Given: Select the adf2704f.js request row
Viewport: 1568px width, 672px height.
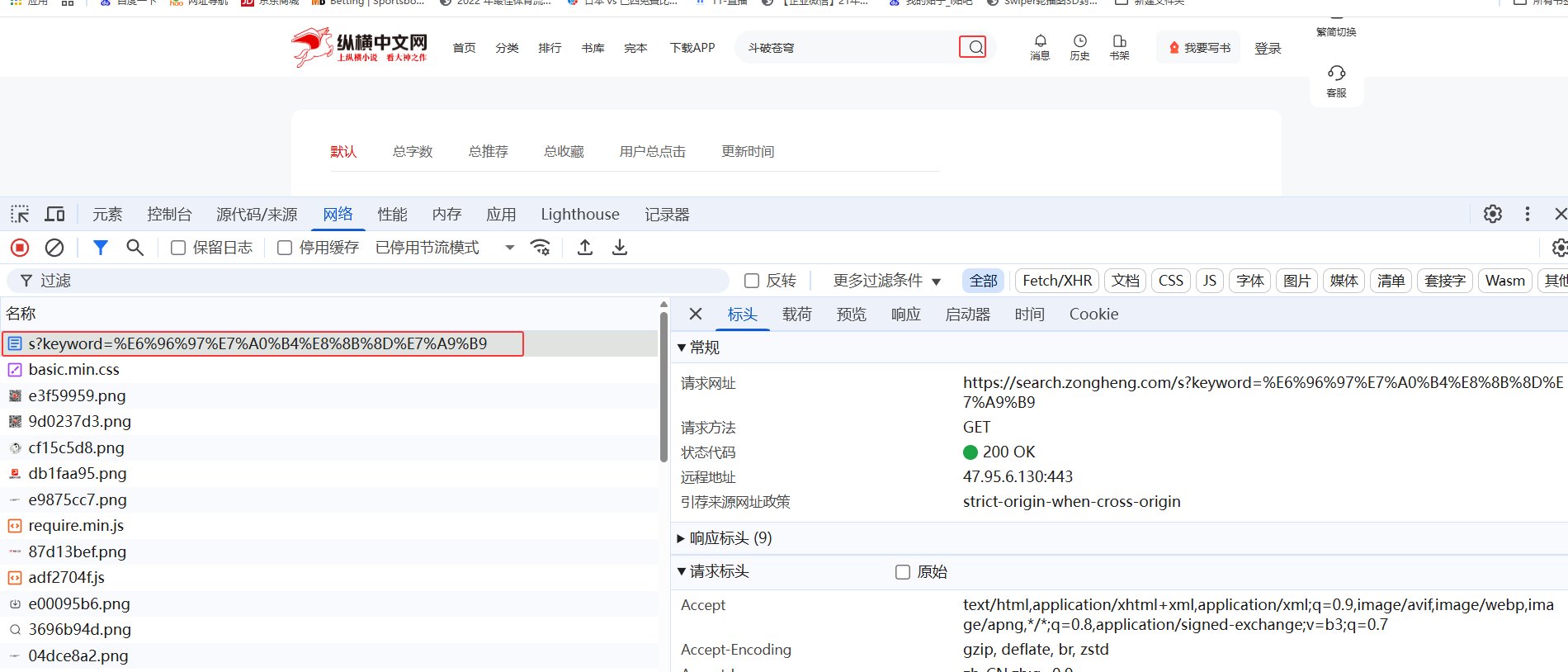Looking at the screenshot, I should click(330, 577).
